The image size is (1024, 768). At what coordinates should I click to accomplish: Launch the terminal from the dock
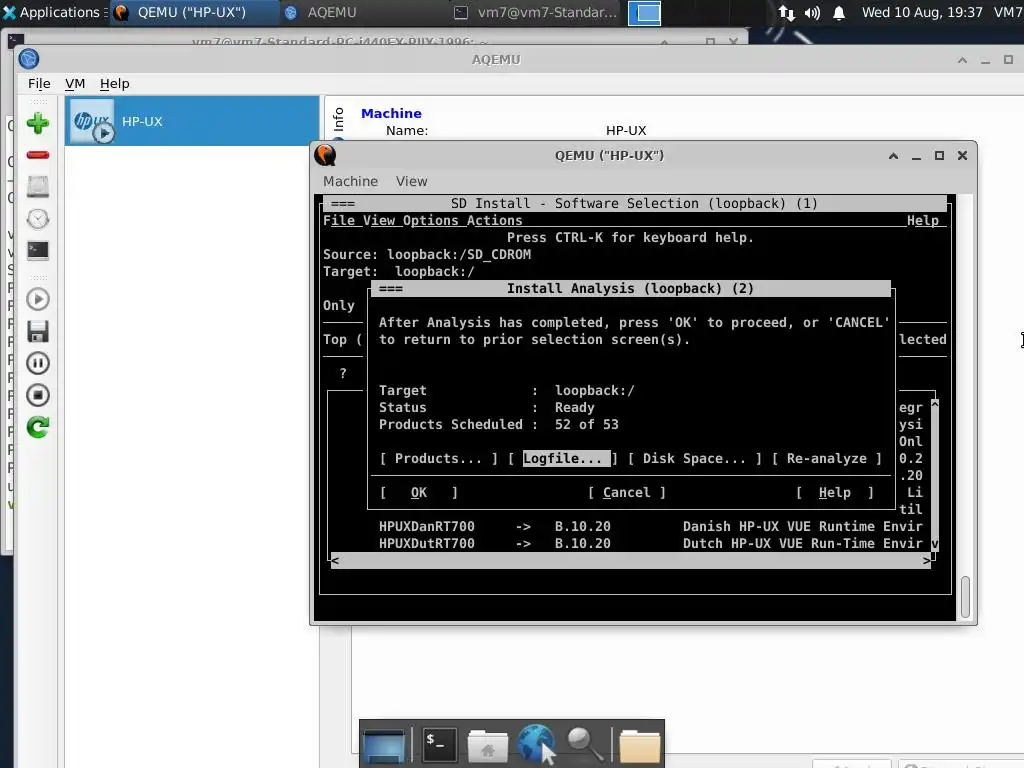438,743
